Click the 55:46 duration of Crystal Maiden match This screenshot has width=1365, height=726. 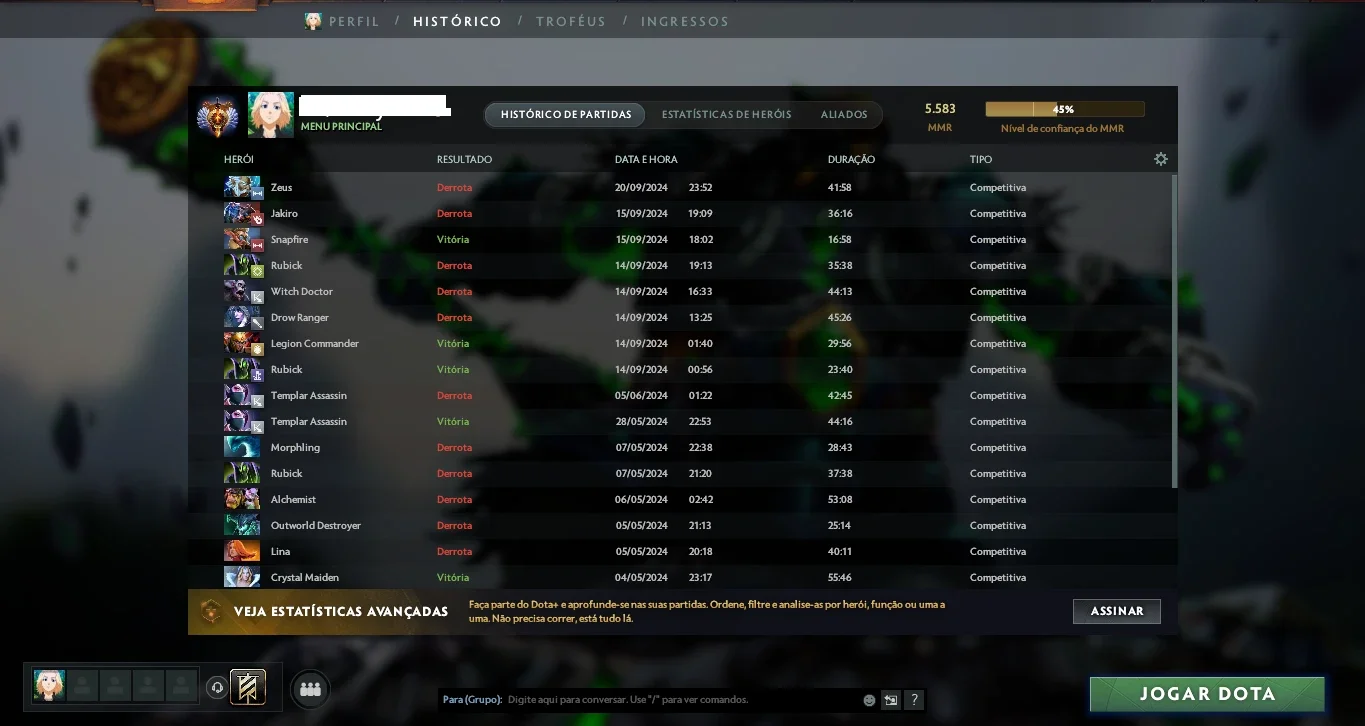pyautogui.click(x=840, y=577)
